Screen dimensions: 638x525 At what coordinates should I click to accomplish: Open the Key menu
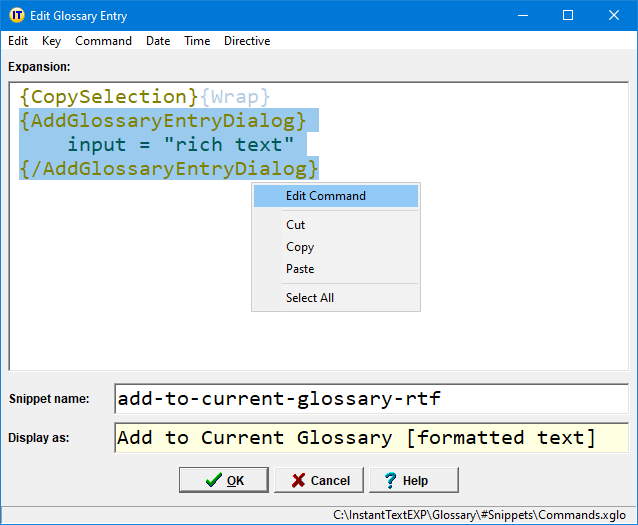[51, 41]
